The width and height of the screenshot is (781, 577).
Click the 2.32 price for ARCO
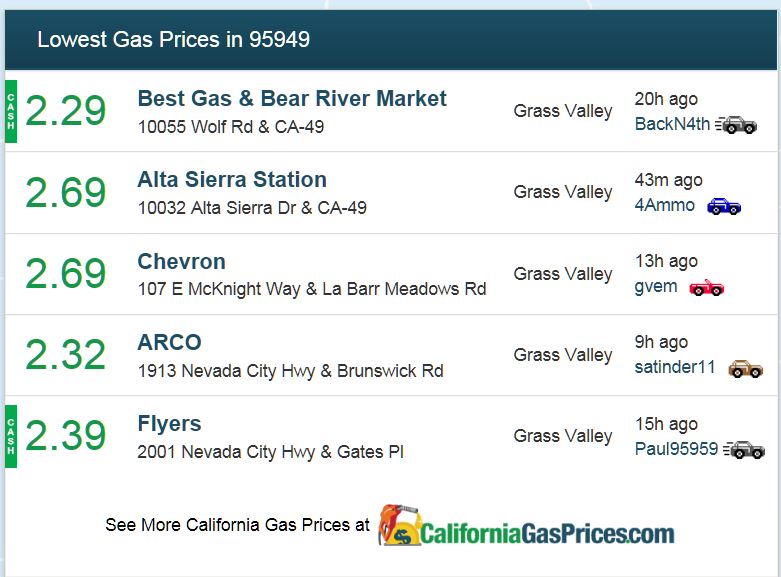[66, 354]
